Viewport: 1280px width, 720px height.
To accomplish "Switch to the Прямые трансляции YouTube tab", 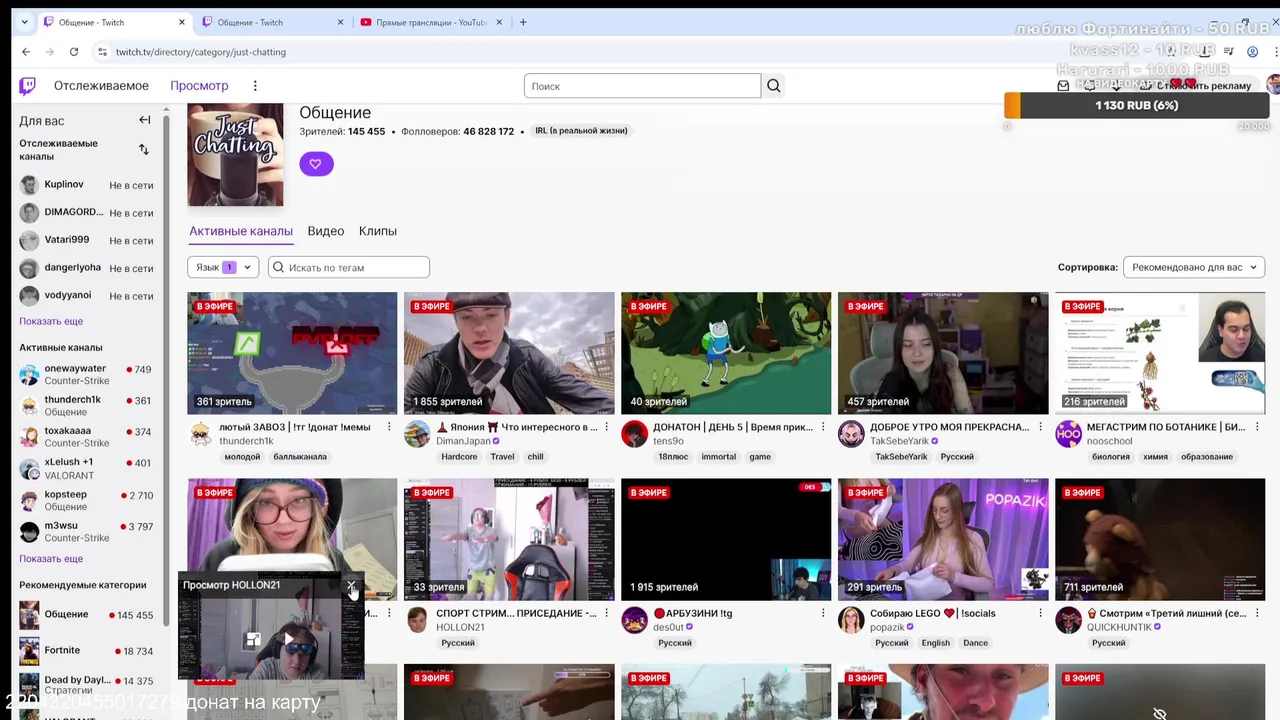I will [431, 22].
